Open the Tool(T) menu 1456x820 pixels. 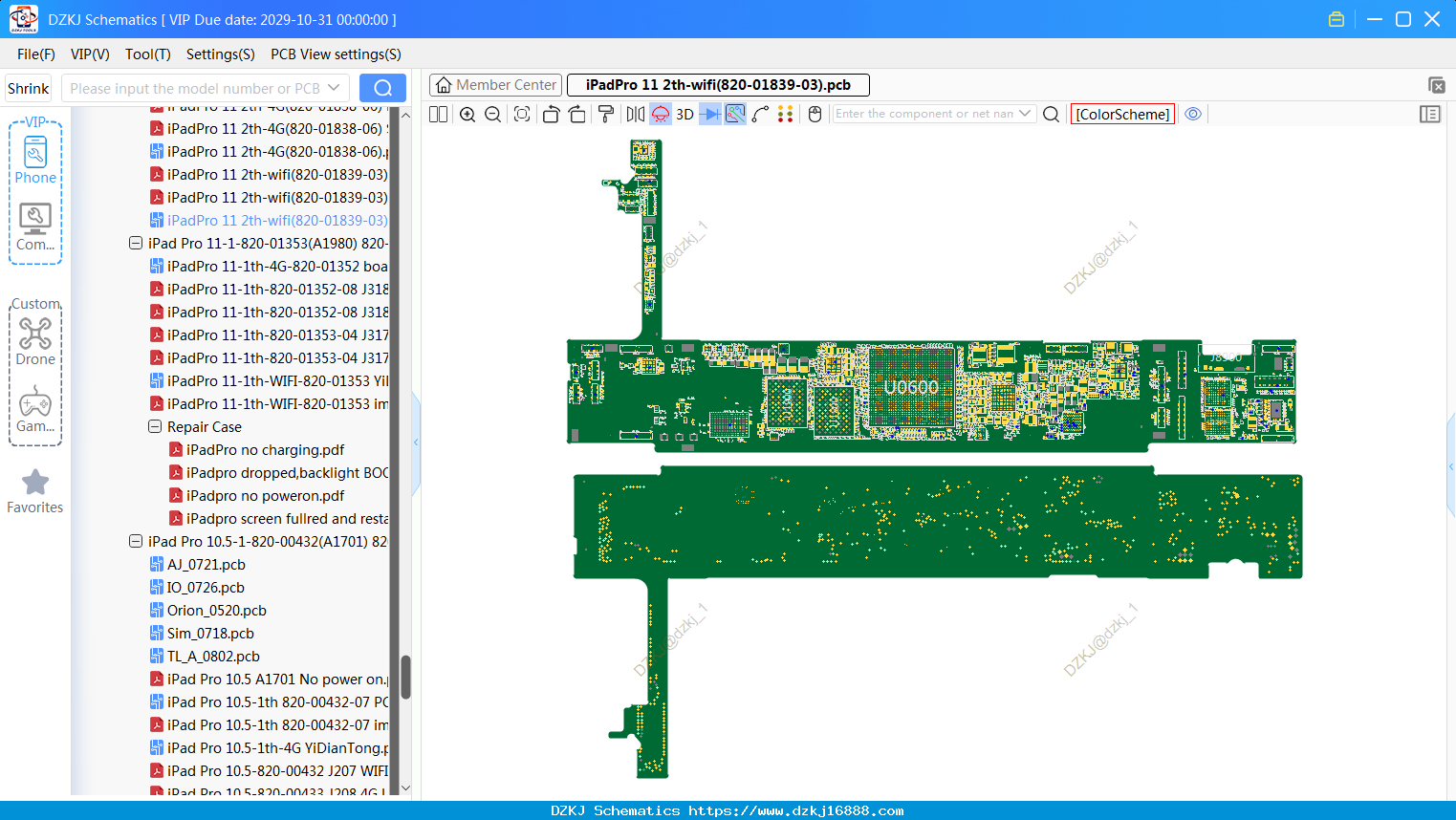(x=148, y=54)
